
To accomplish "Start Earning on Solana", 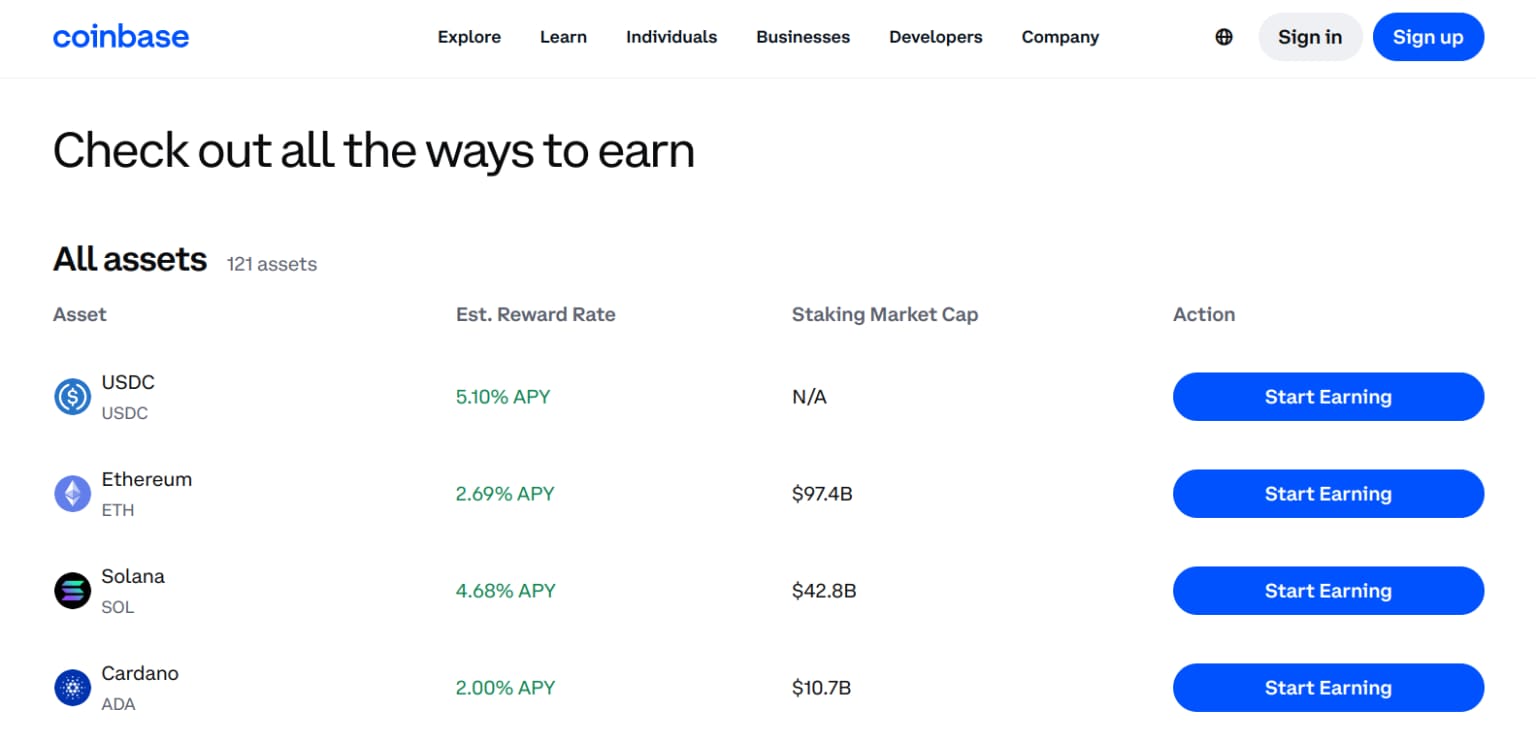I will (1328, 591).
